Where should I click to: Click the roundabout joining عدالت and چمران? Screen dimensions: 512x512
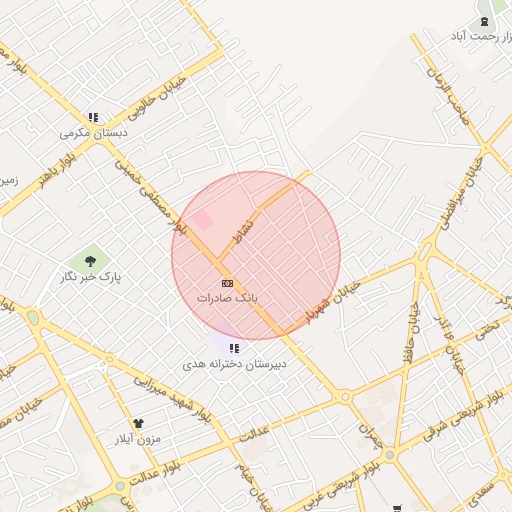pos(345,397)
